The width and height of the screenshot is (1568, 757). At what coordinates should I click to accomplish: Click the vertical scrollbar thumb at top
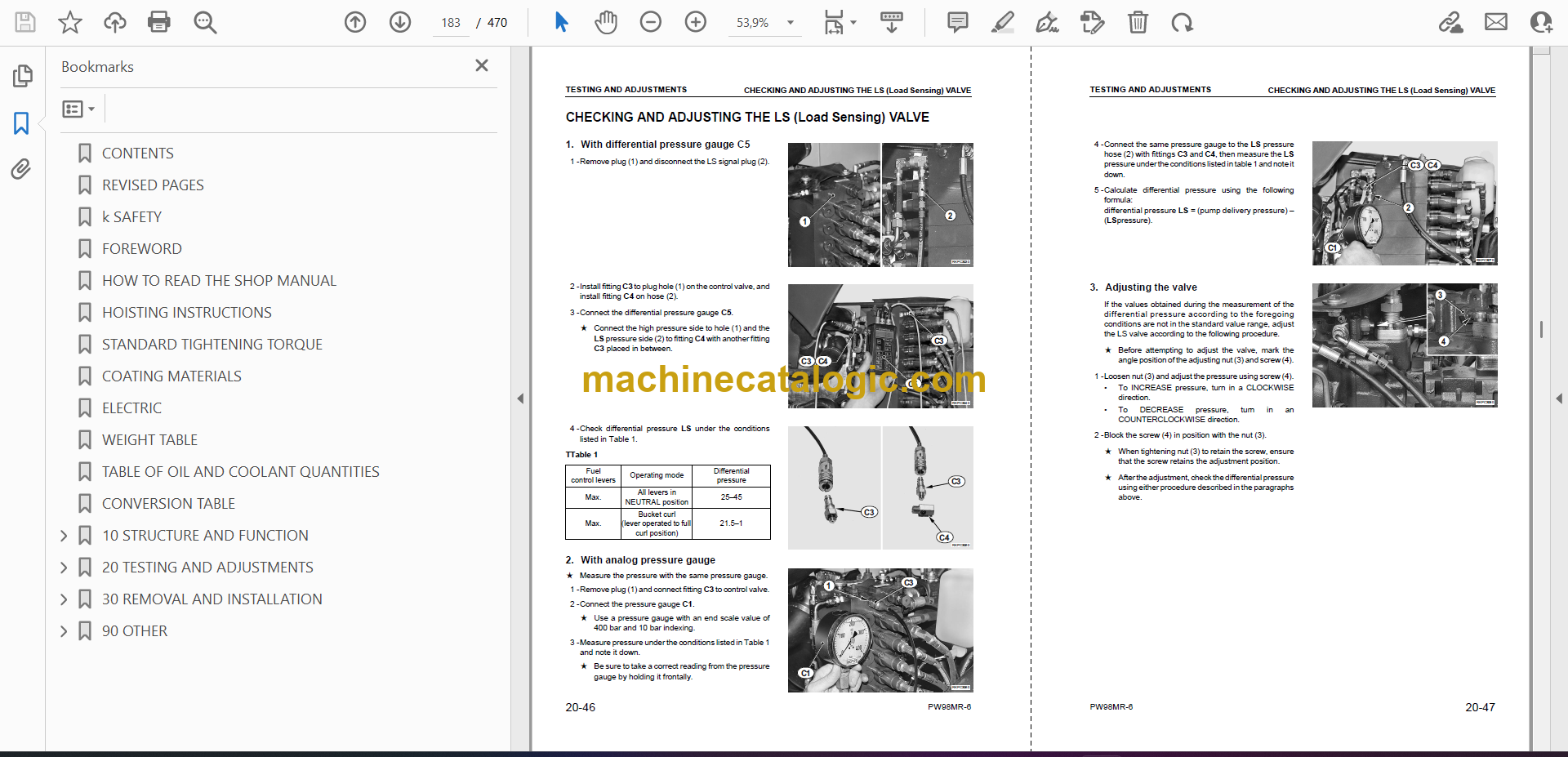click(1541, 51)
